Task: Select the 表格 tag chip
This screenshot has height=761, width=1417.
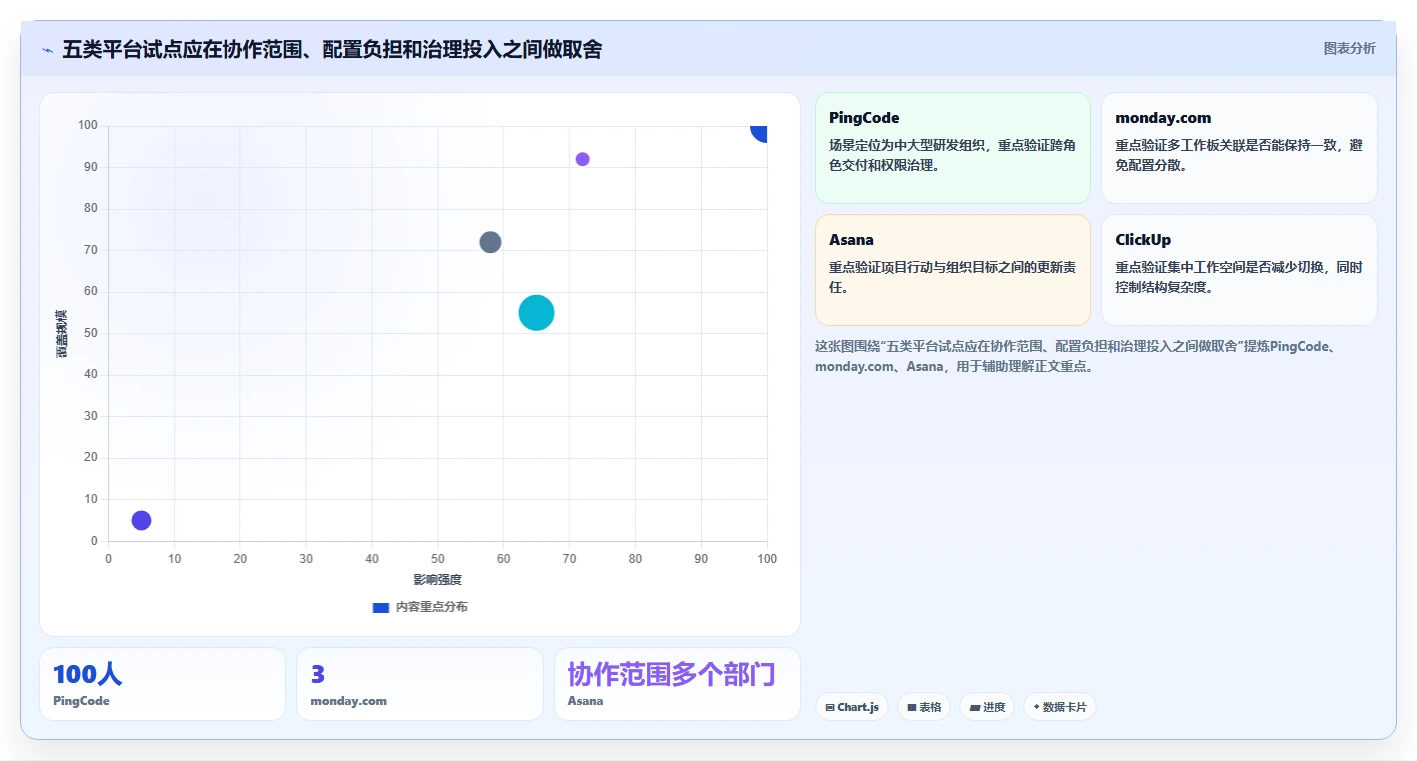Action: coord(924,707)
